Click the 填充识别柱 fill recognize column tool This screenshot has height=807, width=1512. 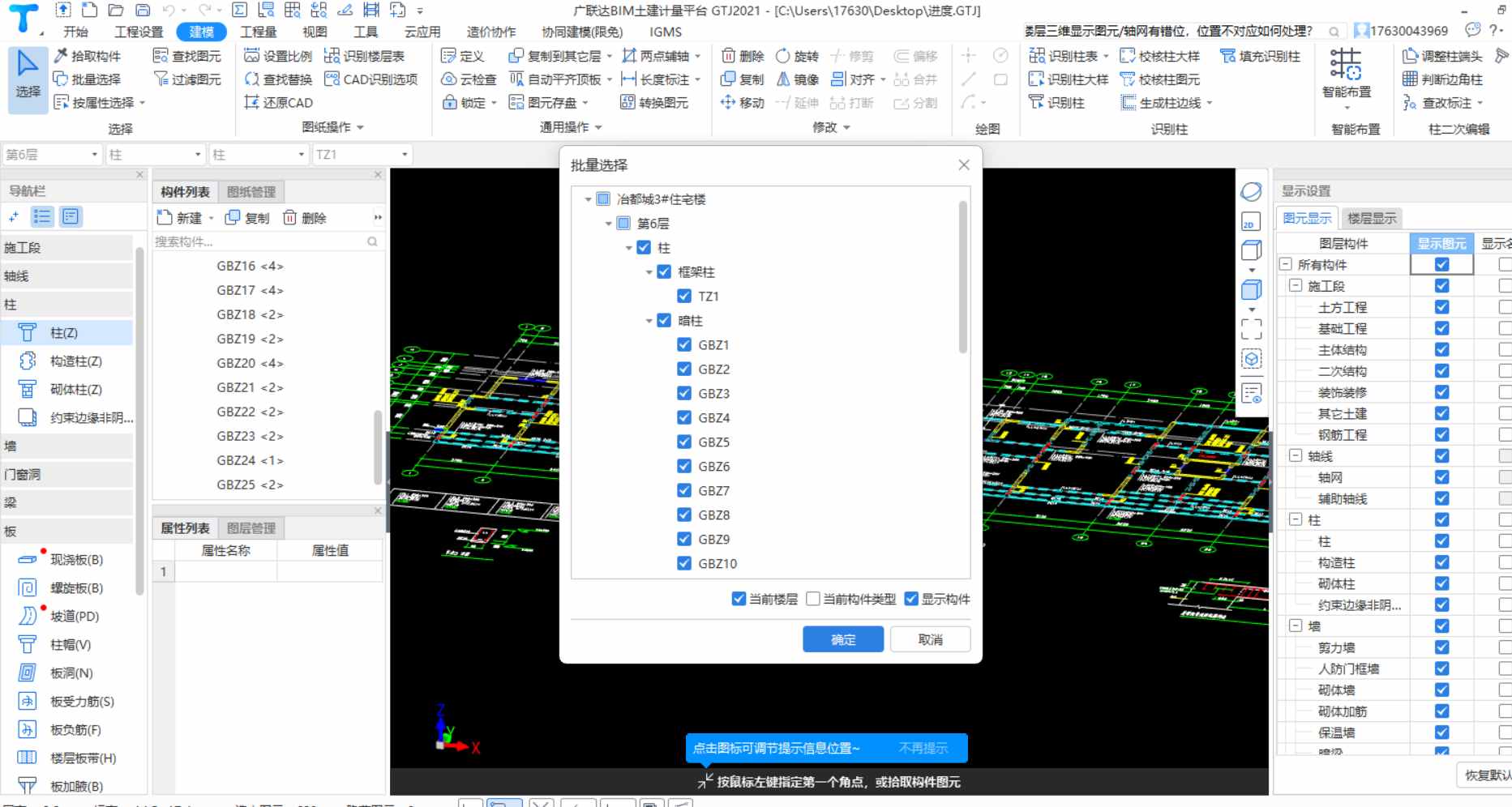pyautogui.click(x=1261, y=56)
